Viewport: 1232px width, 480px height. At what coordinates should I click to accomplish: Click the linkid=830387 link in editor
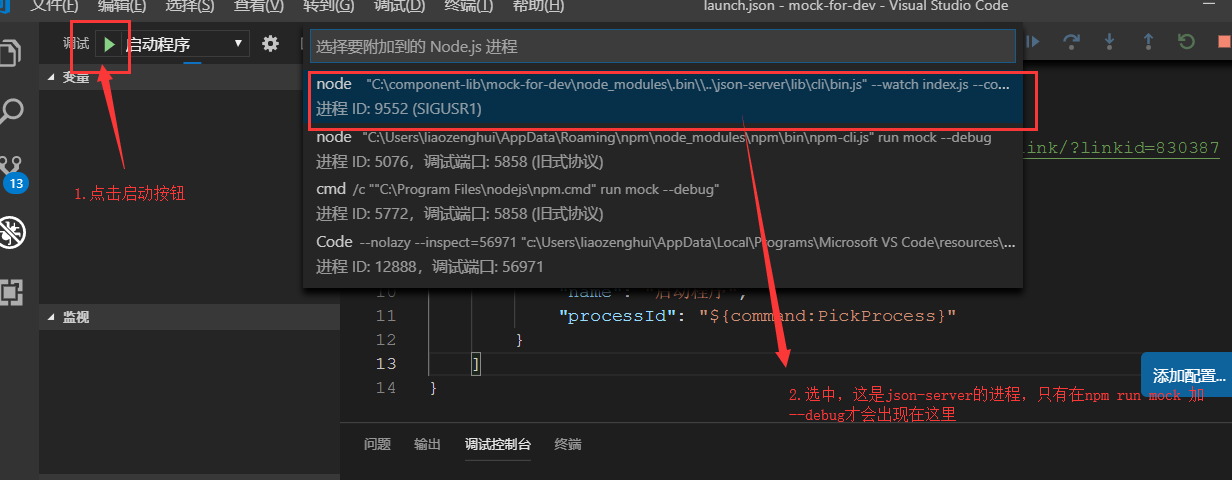tap(1120, 147)
